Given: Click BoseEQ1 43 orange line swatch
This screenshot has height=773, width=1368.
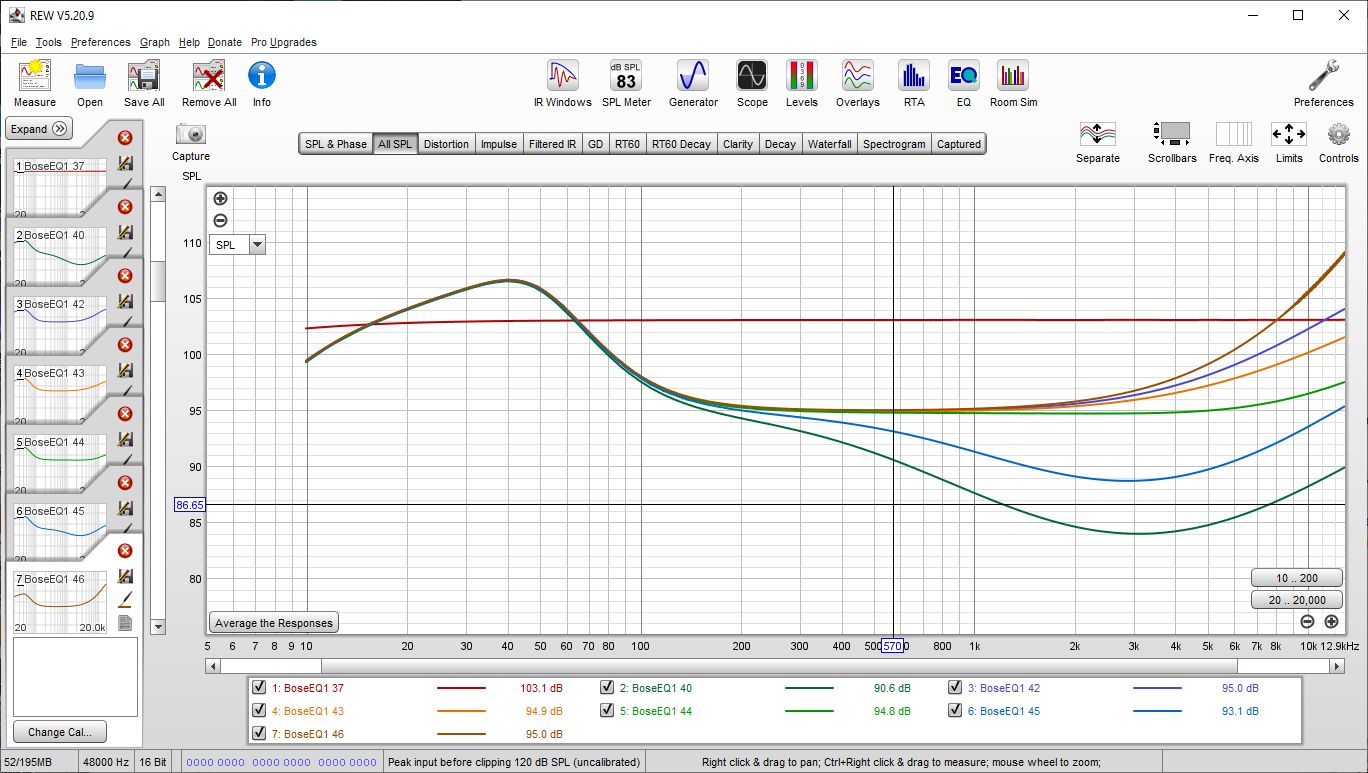Looking at the screenshot, I should coord(461,711).
